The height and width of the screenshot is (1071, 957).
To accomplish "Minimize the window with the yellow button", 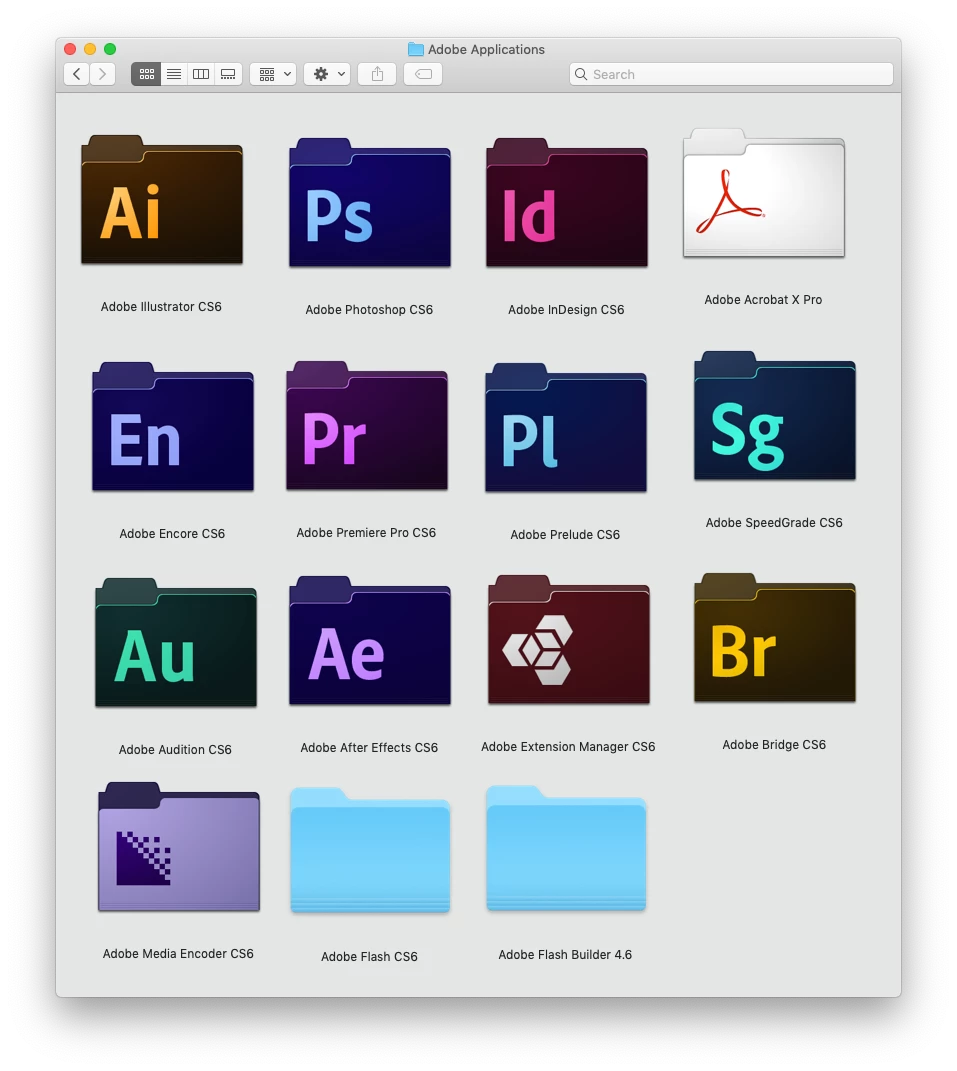I will [x=89, y=49].
